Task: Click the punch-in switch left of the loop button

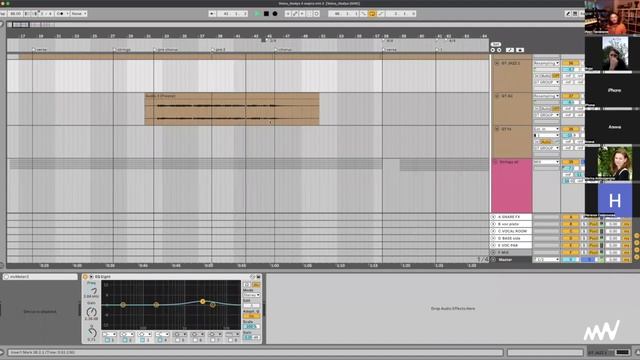Action: (363, 13)
